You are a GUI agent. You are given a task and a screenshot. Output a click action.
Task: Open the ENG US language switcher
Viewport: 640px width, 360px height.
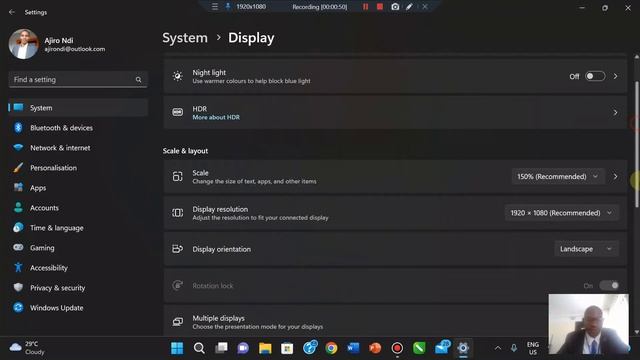tap(533, 348)
